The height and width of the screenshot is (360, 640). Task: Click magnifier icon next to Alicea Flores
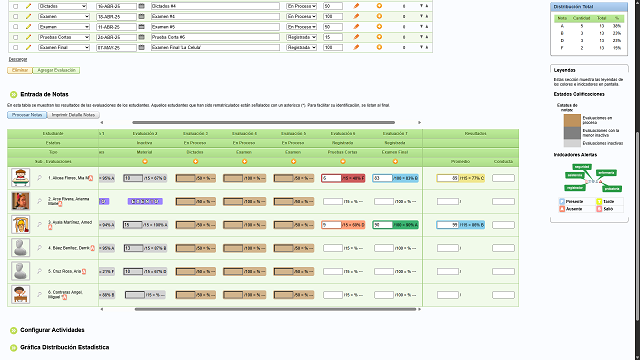[40, 178]
